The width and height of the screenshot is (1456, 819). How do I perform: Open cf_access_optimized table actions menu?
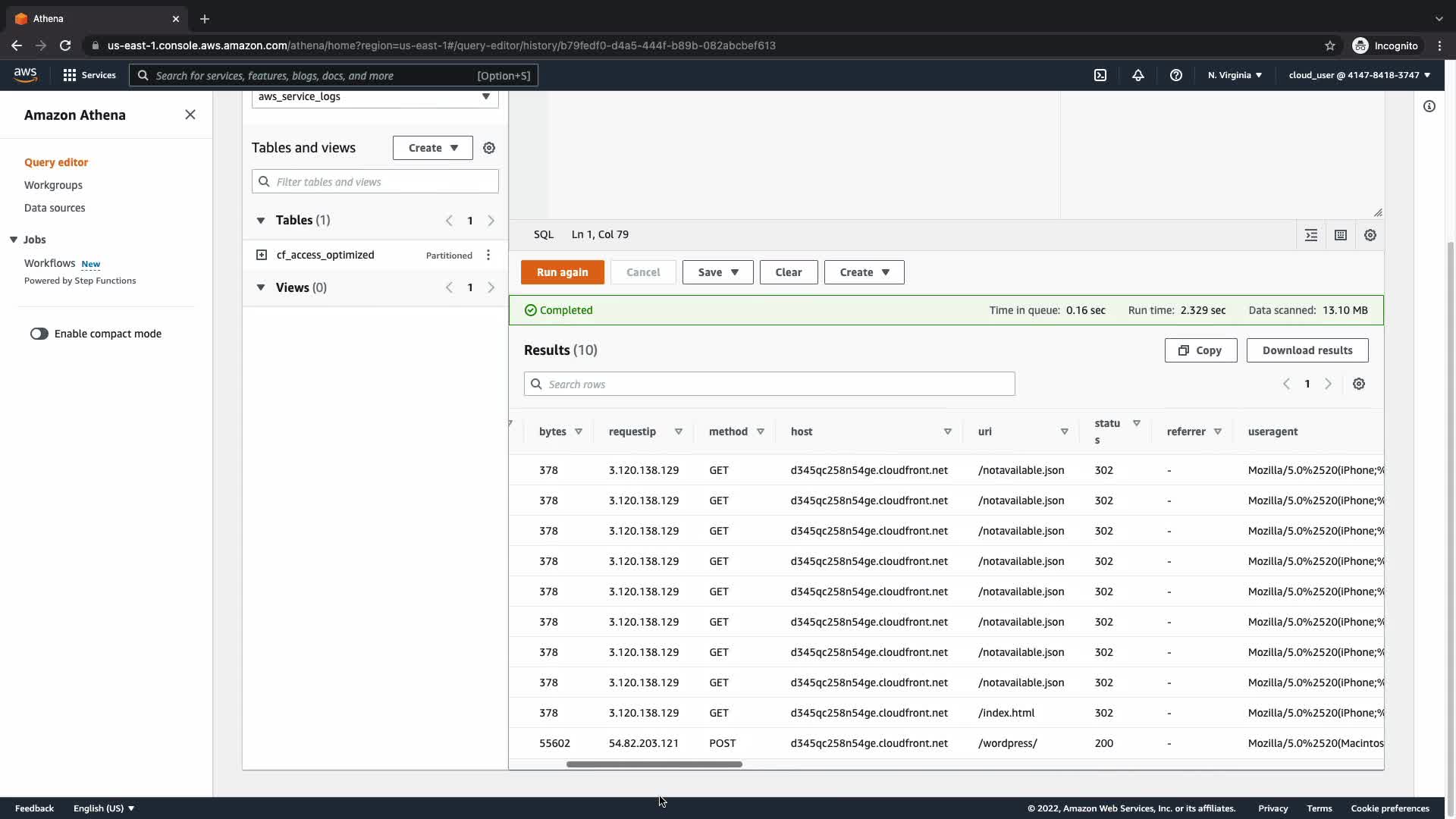(x=488, y=255)
